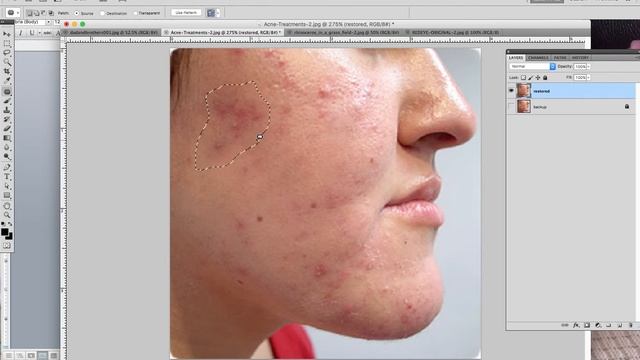Click the Fill percentage field
This screenshot has width=640, height=360.
[x=580, y=78]
